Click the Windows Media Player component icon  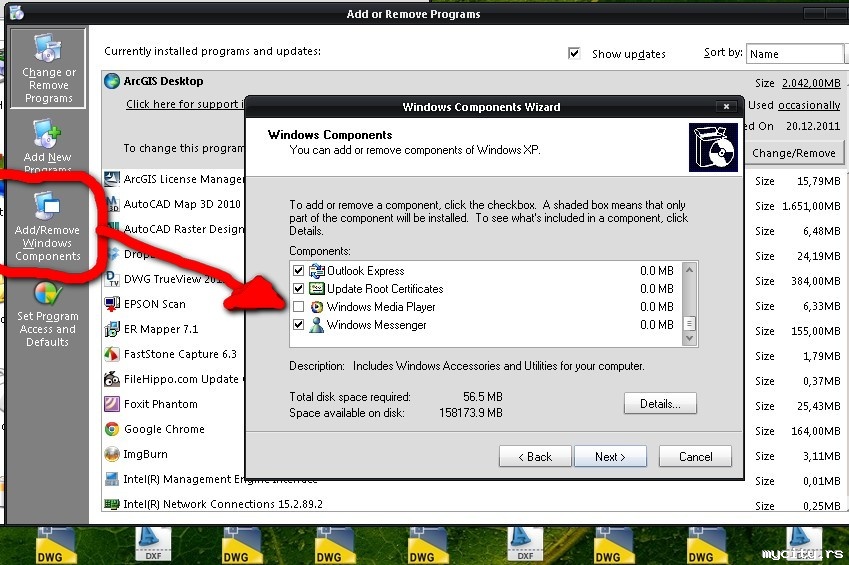317,307
